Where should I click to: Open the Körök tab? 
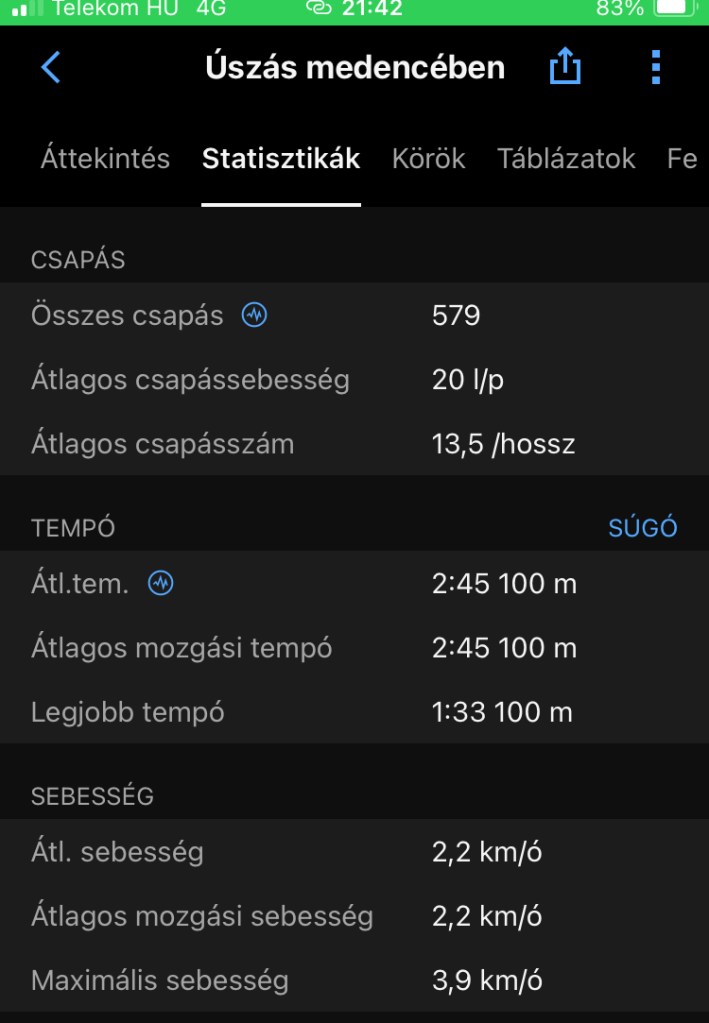pyautogui.click(x=429, y=158)
